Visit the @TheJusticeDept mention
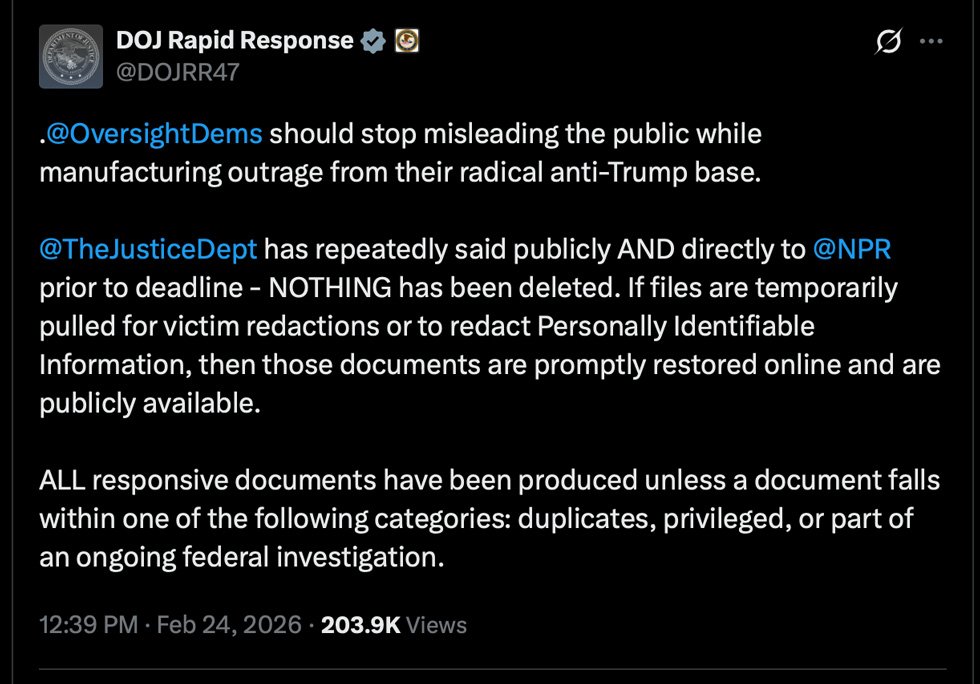980x684 pixels. [148, 249]
